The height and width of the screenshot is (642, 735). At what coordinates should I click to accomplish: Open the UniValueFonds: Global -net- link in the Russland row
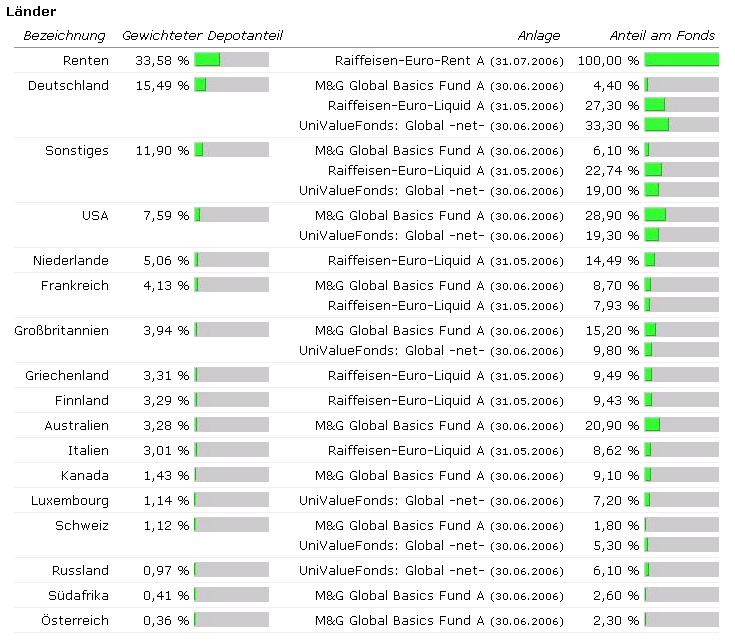pyautogui.click(x=391, y=571)
